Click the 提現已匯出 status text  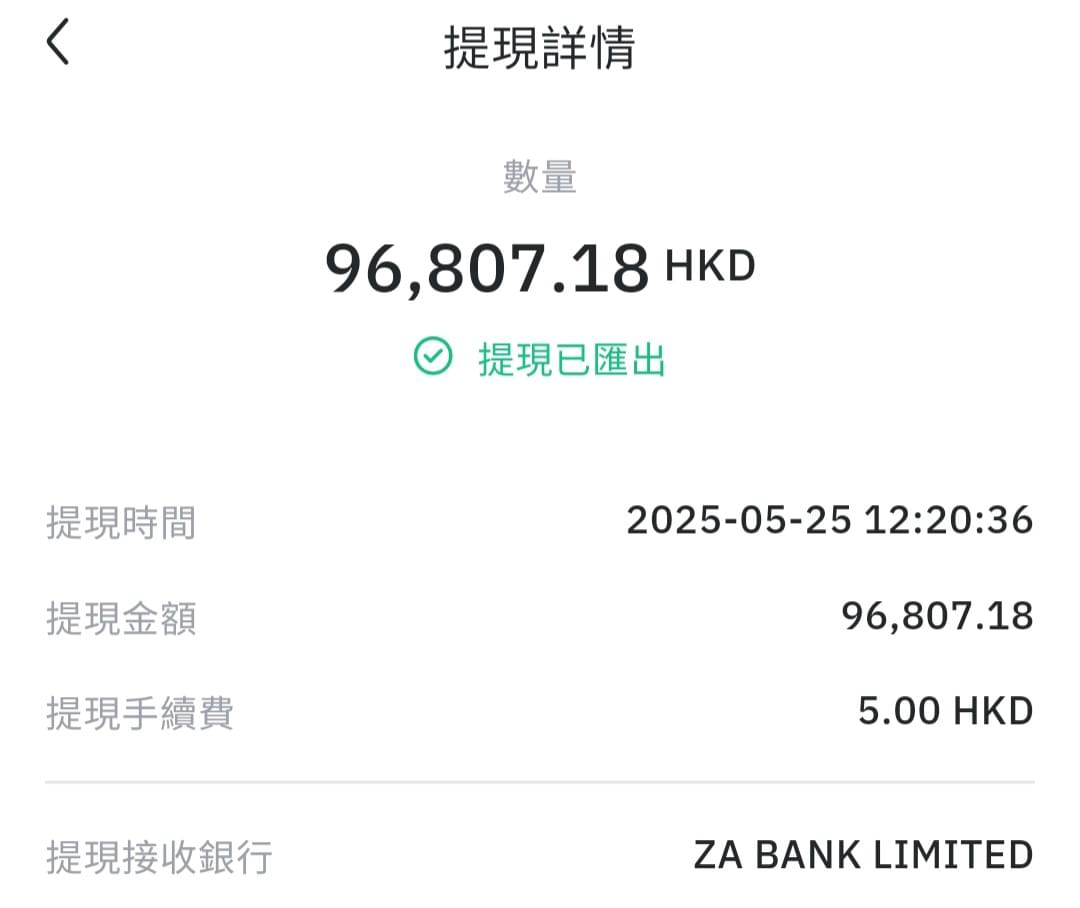pos(572,359)
